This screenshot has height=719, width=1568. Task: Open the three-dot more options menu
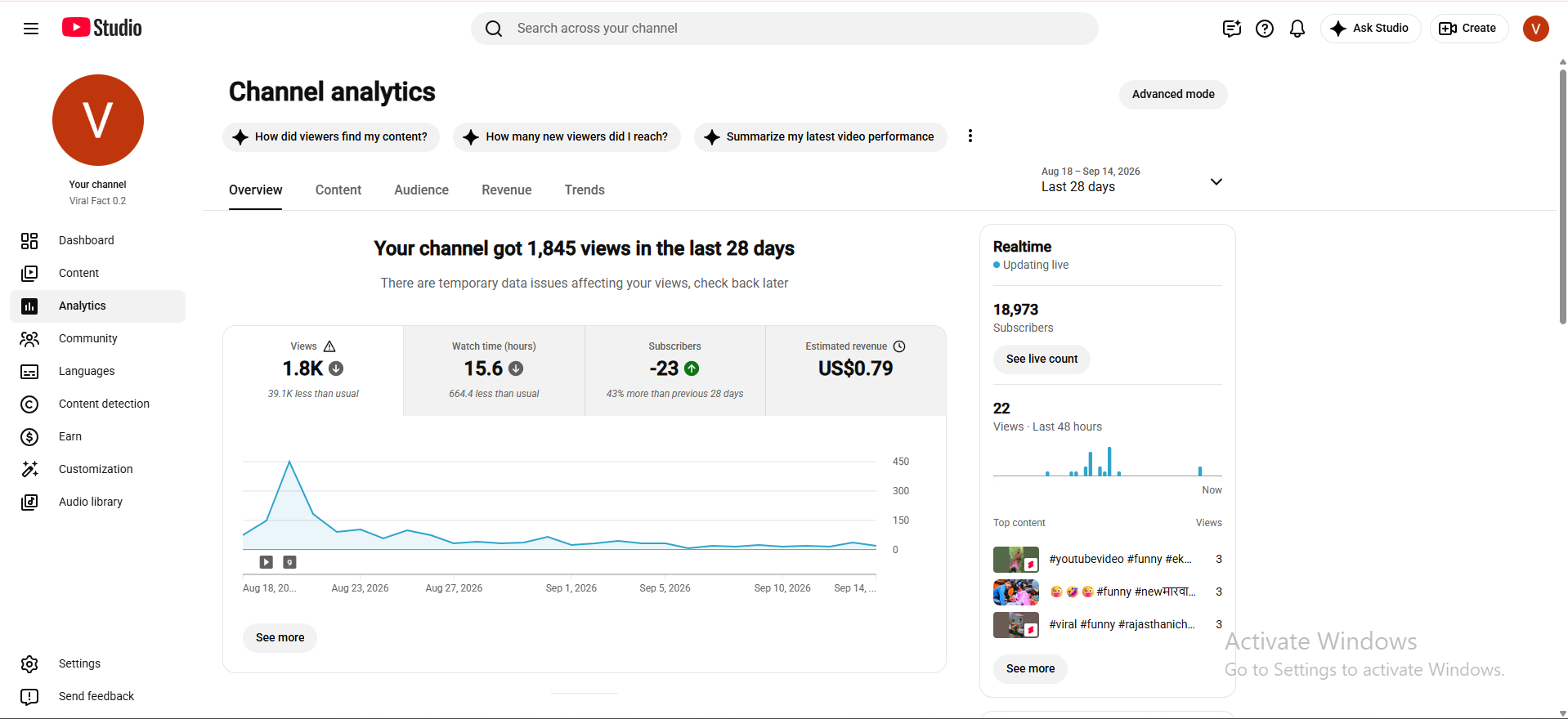[x=970, y=136]
